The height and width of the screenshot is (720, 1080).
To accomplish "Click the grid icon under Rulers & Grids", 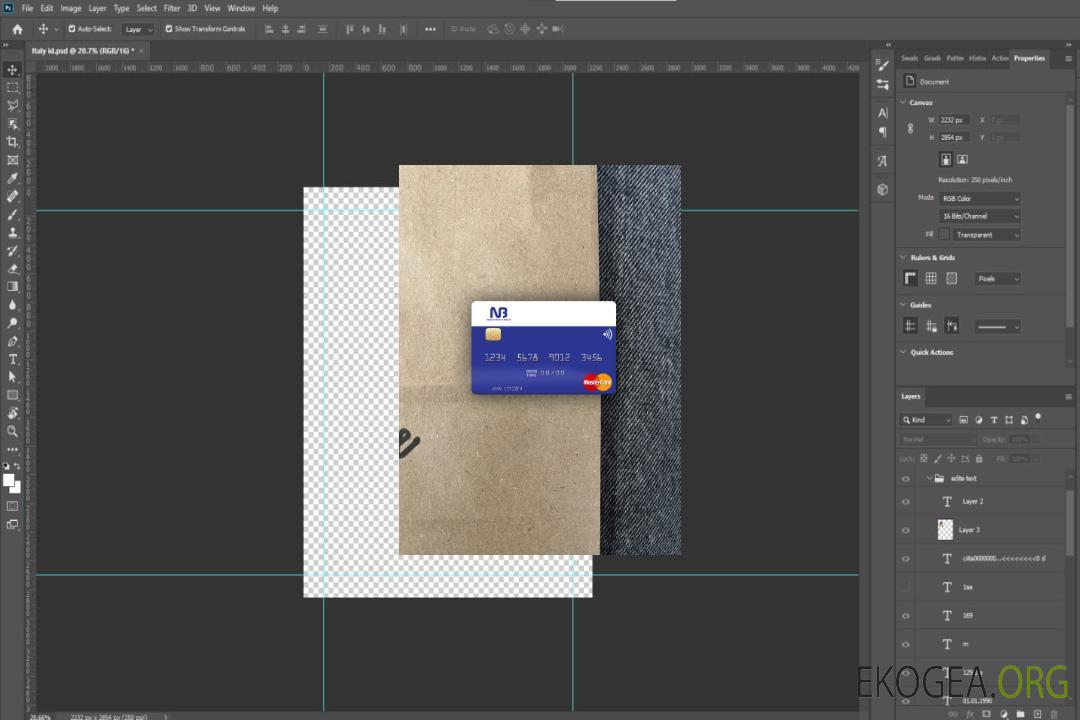I will [x=930, y=279].
